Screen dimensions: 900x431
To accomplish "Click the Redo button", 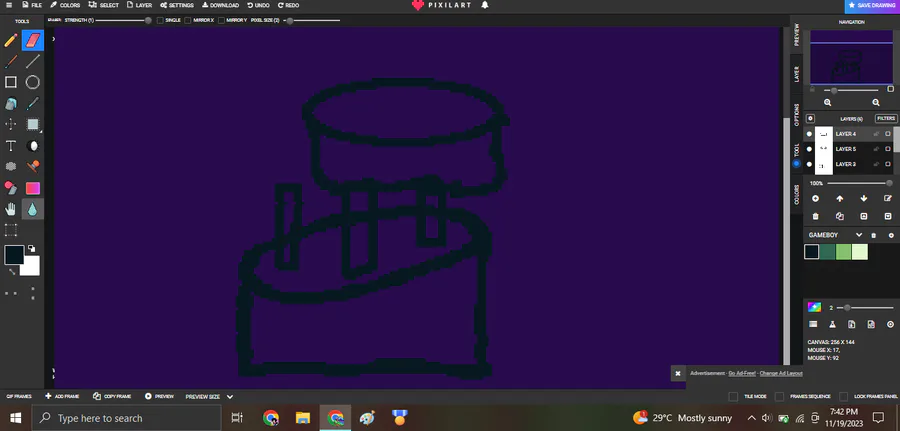I will 288,5.
